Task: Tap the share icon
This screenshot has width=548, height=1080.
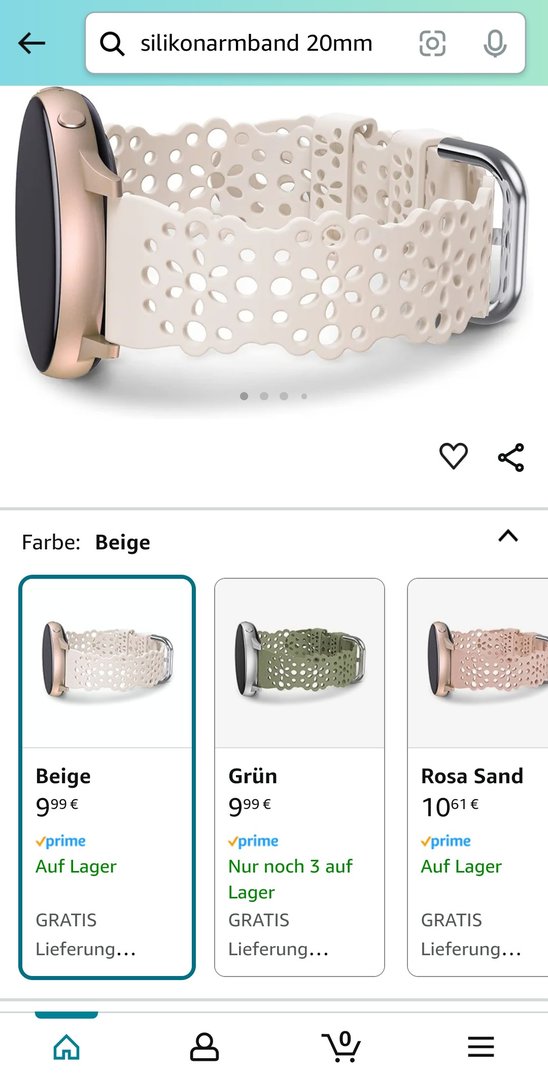Action: pos(511,457)
